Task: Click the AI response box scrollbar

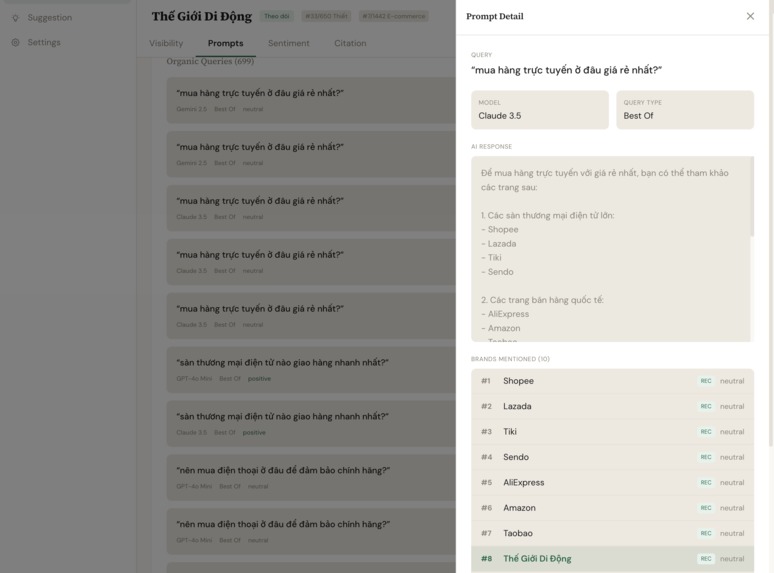Action: [752, 196]
